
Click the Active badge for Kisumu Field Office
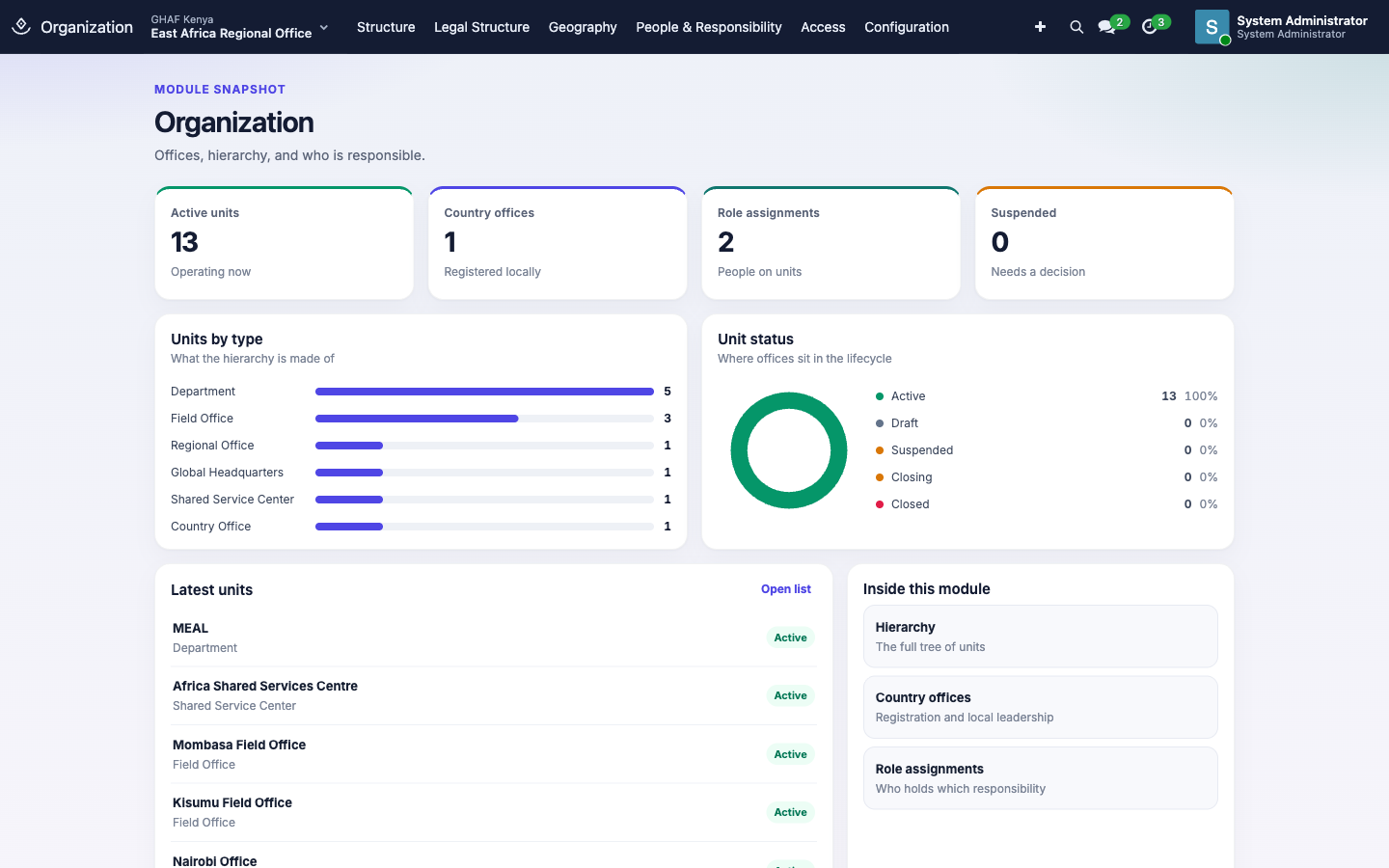point(790,812)
